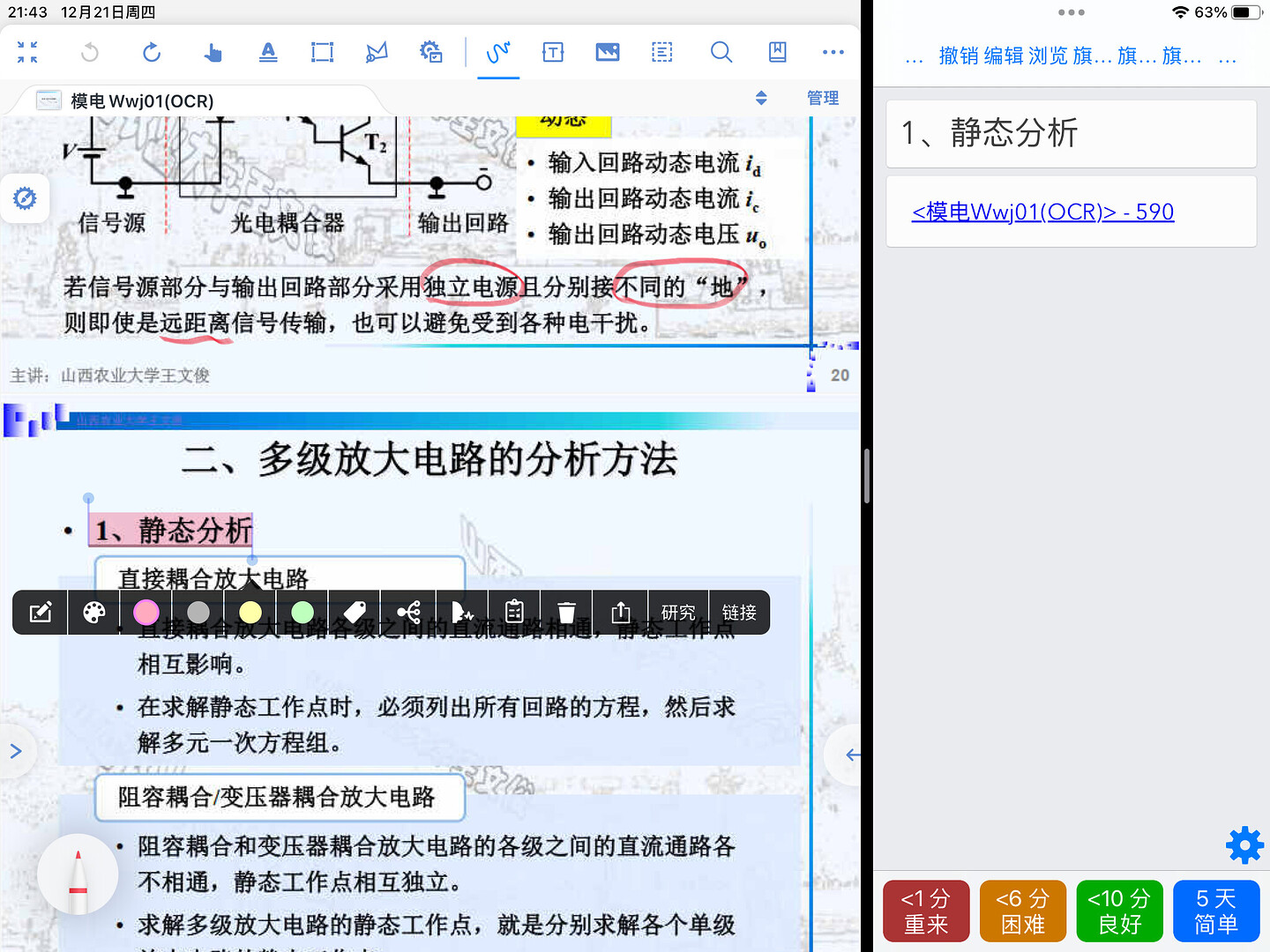Tap the redo arrow in top toolbar
This screenshot has height=952, width=1270.
(x=152, y=53)
